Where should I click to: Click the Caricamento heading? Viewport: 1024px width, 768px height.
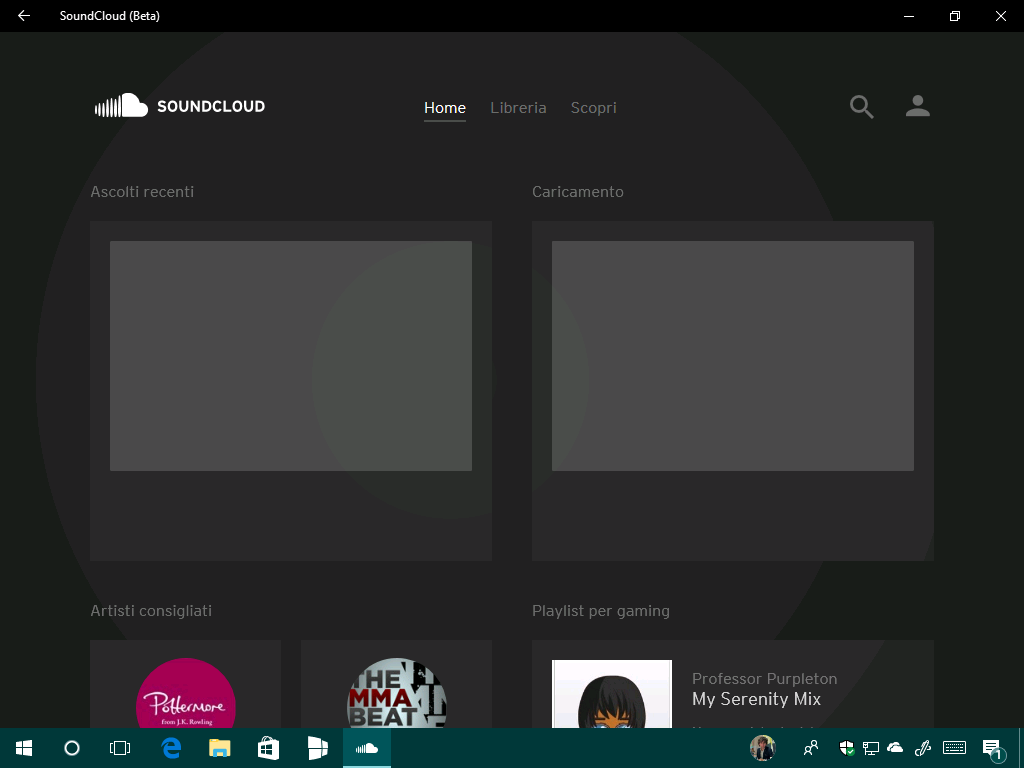[578, 192]
